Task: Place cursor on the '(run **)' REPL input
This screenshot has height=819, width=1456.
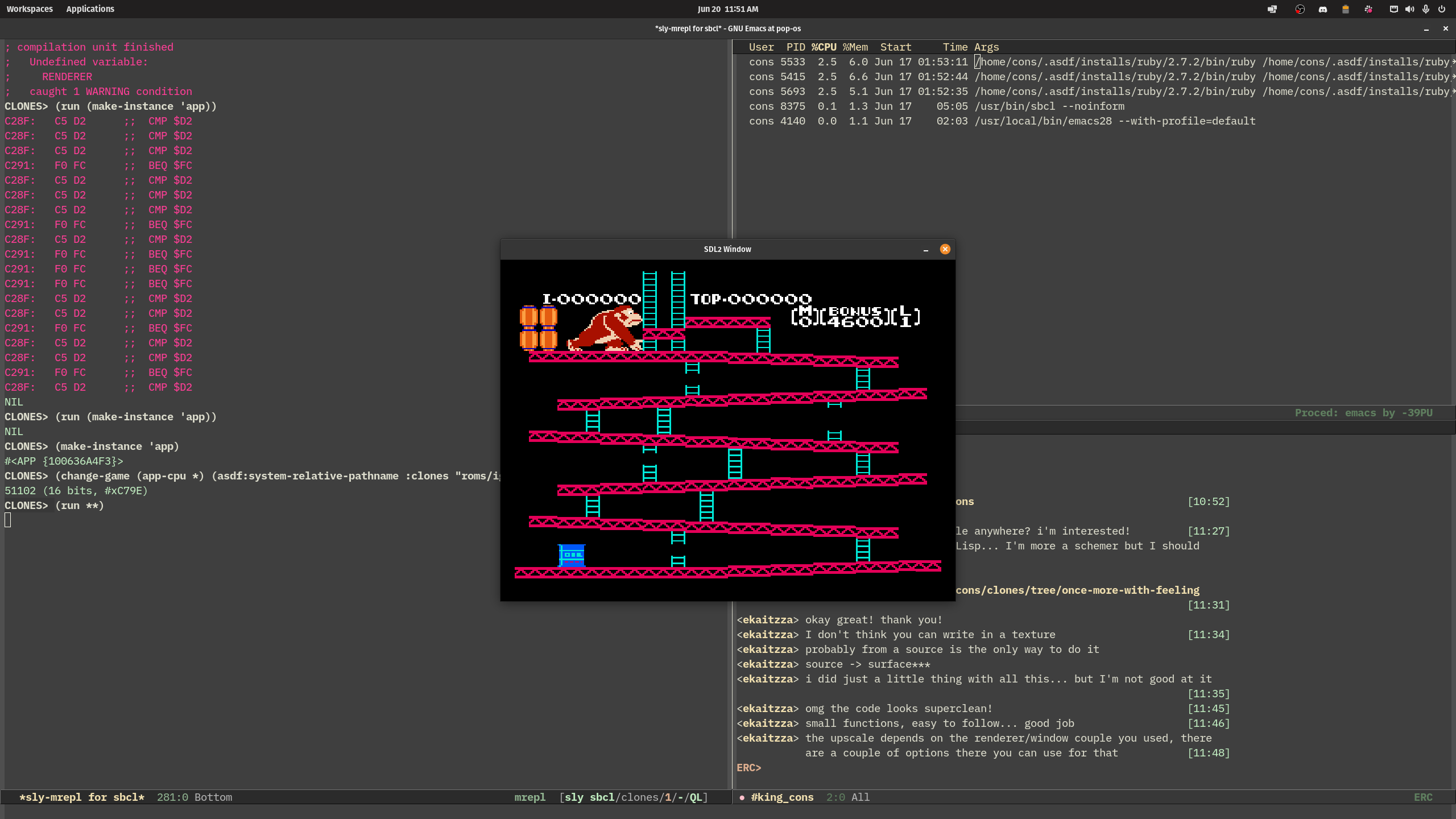Action: pos(80,506)
